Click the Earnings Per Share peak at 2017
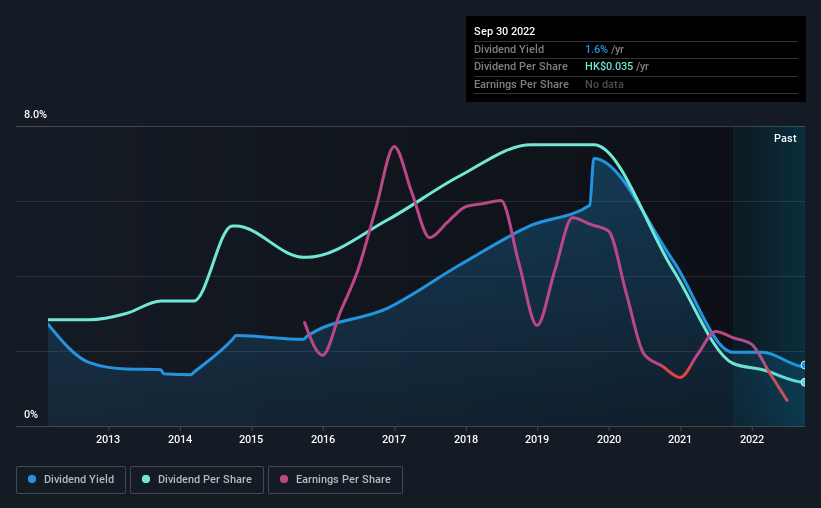Screen dimensions: 821x508 394,147
